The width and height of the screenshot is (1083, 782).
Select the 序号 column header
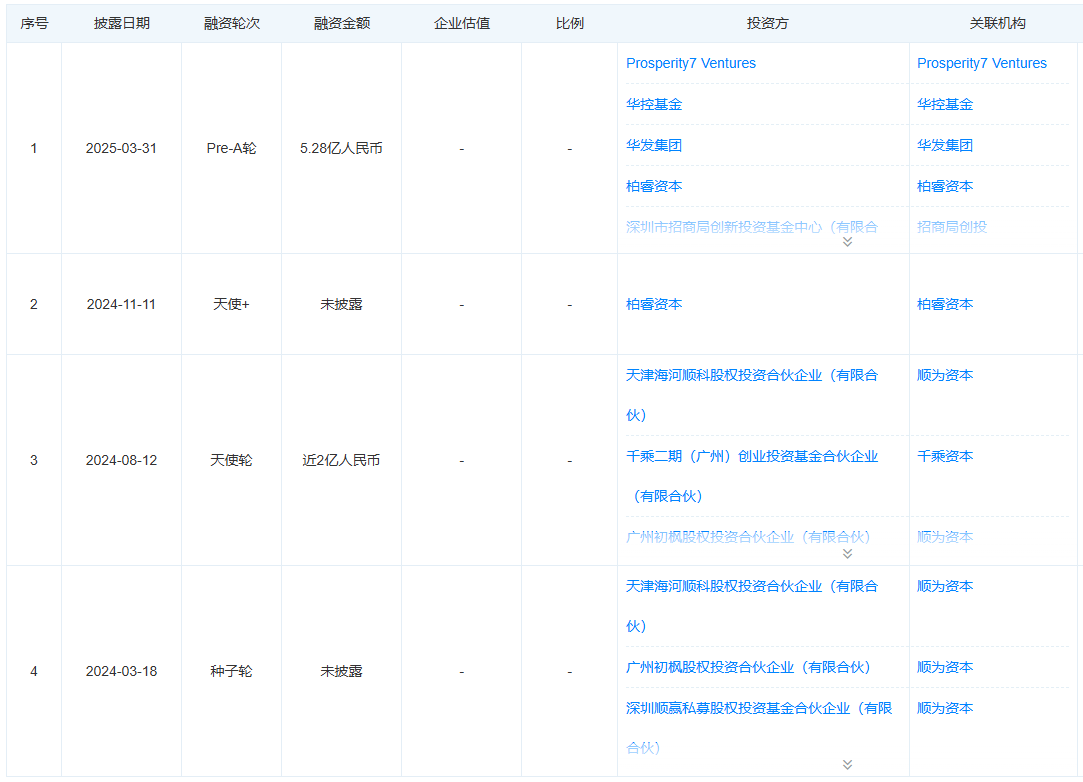(34, 23)
